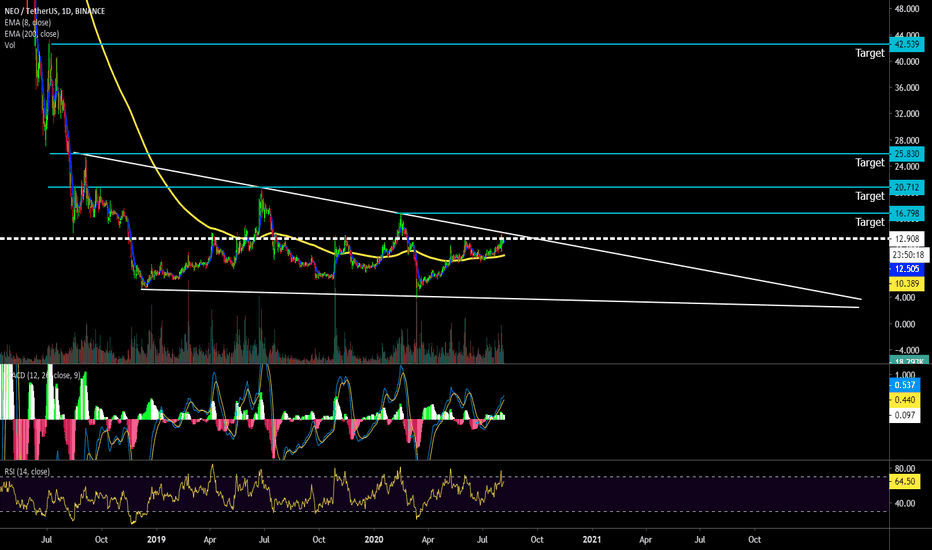Click the 0.537 MACD value tag
This screenshot has width=932, height=550.
(x=905, y=385)
